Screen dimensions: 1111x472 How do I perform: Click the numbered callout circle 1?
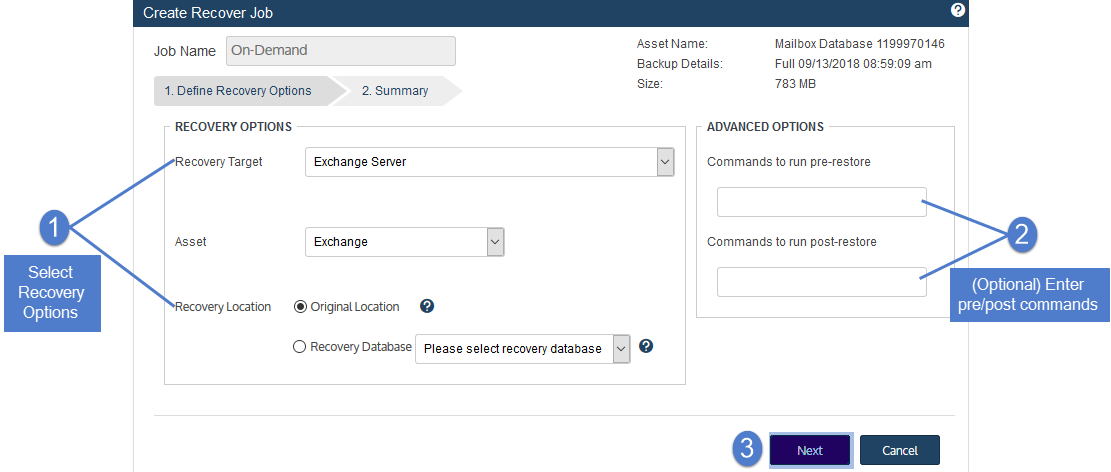click(x=55, y=228)
